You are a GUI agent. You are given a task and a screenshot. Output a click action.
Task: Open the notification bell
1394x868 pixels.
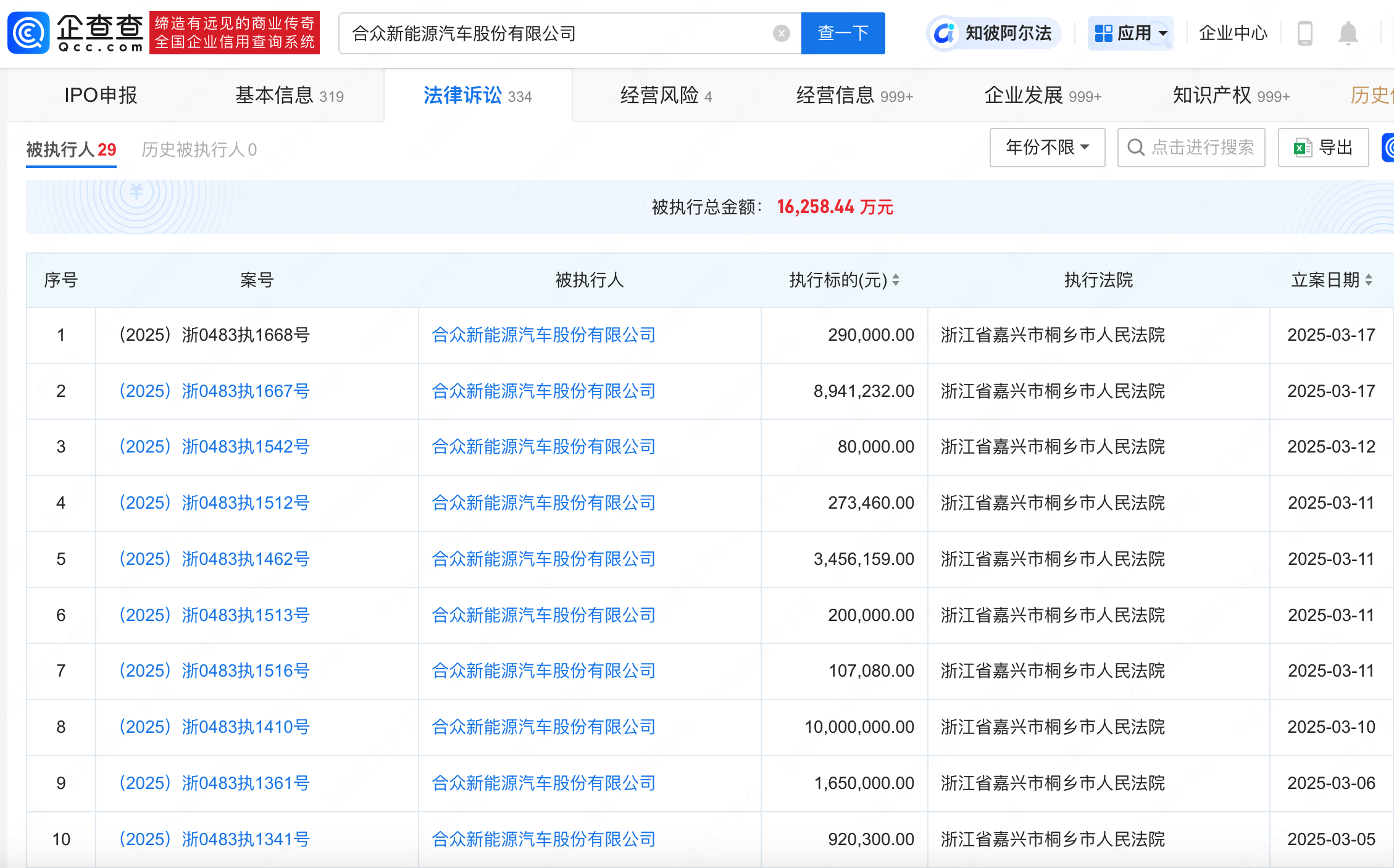(1348, 33)
